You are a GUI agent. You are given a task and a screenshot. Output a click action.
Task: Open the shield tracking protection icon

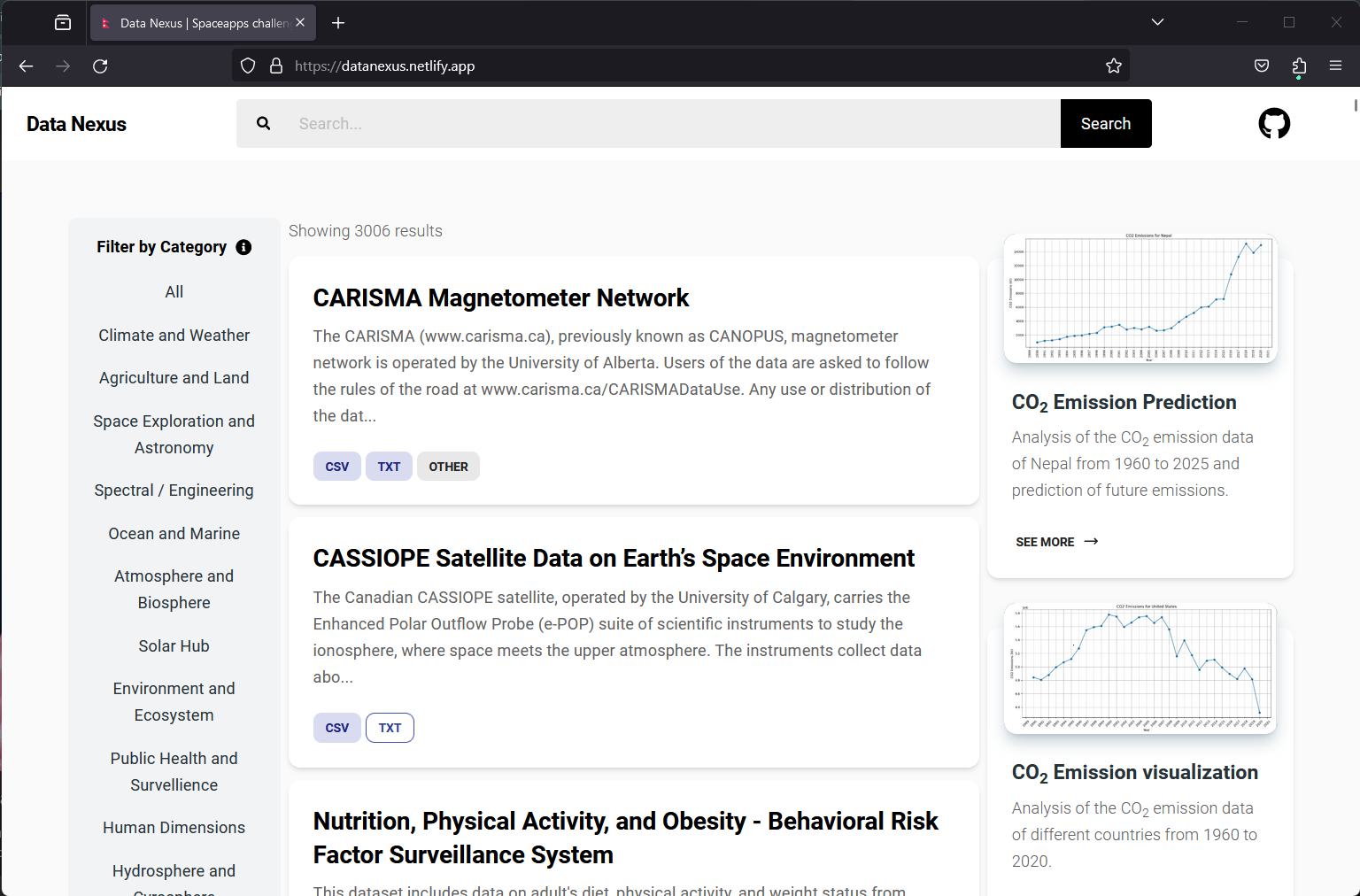point(248,66)
